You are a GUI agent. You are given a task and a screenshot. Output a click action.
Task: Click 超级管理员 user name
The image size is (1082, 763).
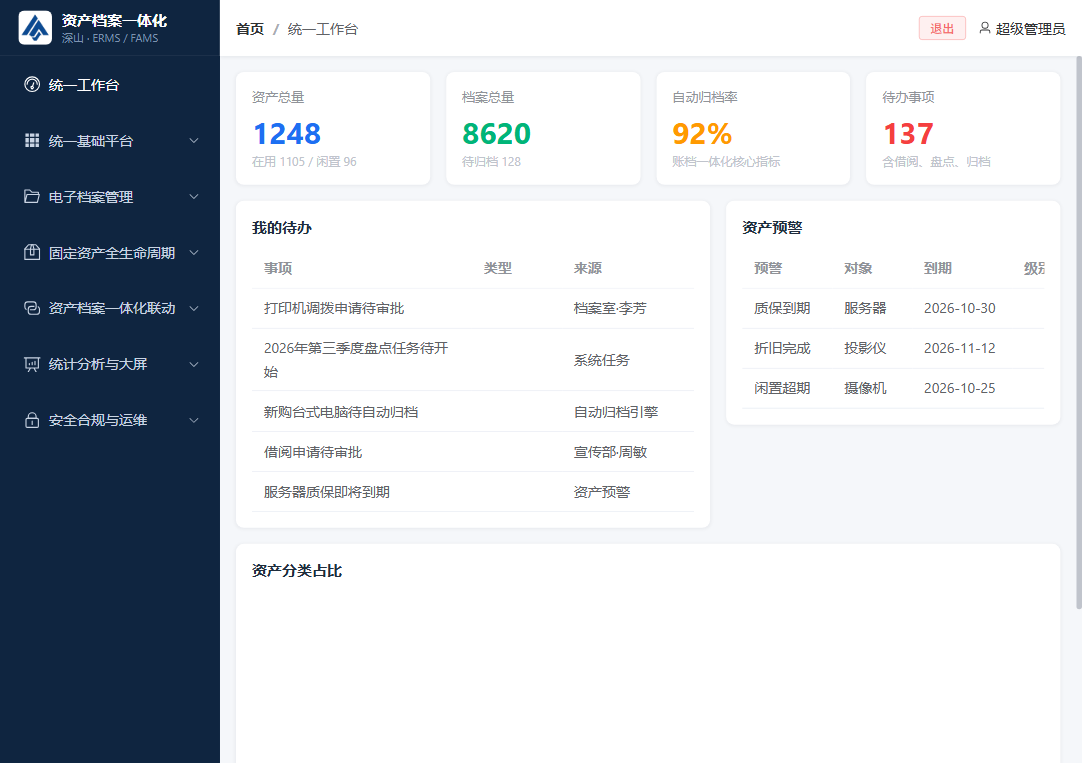point(1030,29)
